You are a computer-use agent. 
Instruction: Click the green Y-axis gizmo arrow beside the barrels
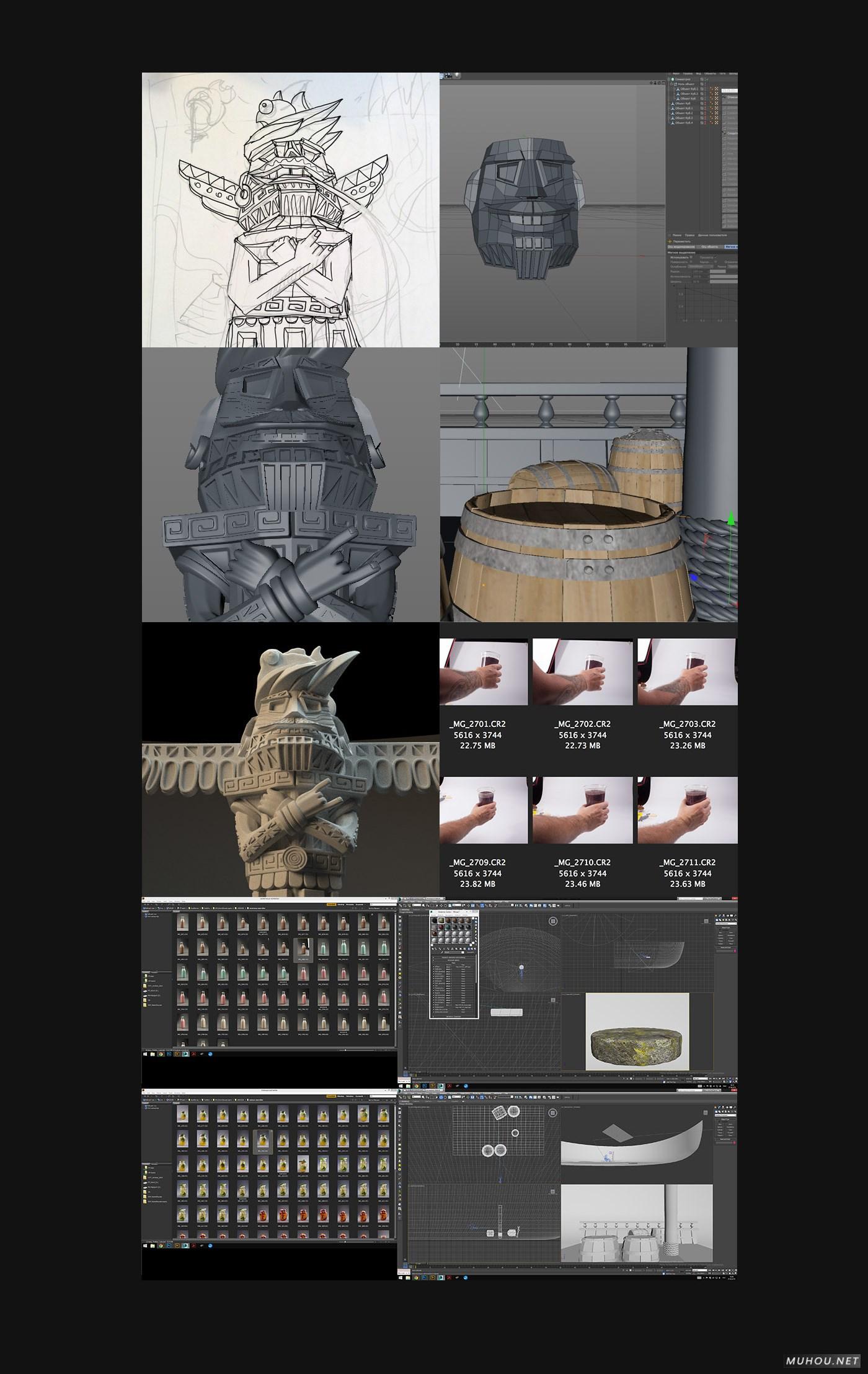point(732,519)
